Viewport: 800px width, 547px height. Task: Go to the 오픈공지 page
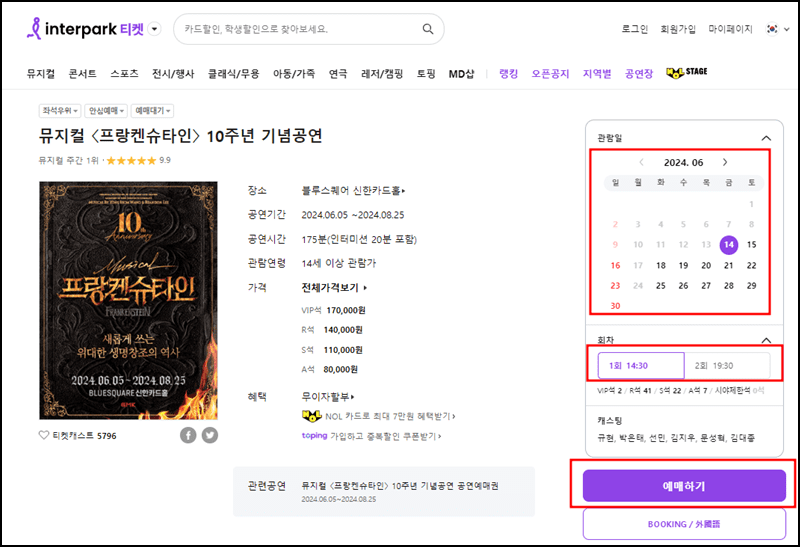pyautogui.click(x=550, y=73)
